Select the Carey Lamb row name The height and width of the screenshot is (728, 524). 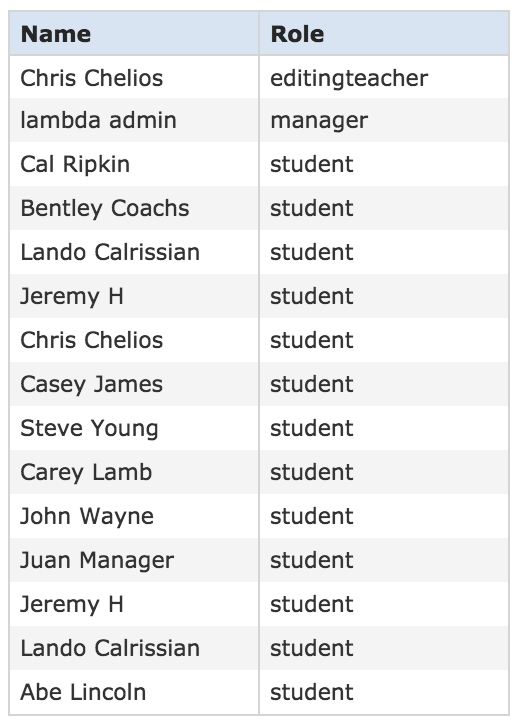[86, 472]
